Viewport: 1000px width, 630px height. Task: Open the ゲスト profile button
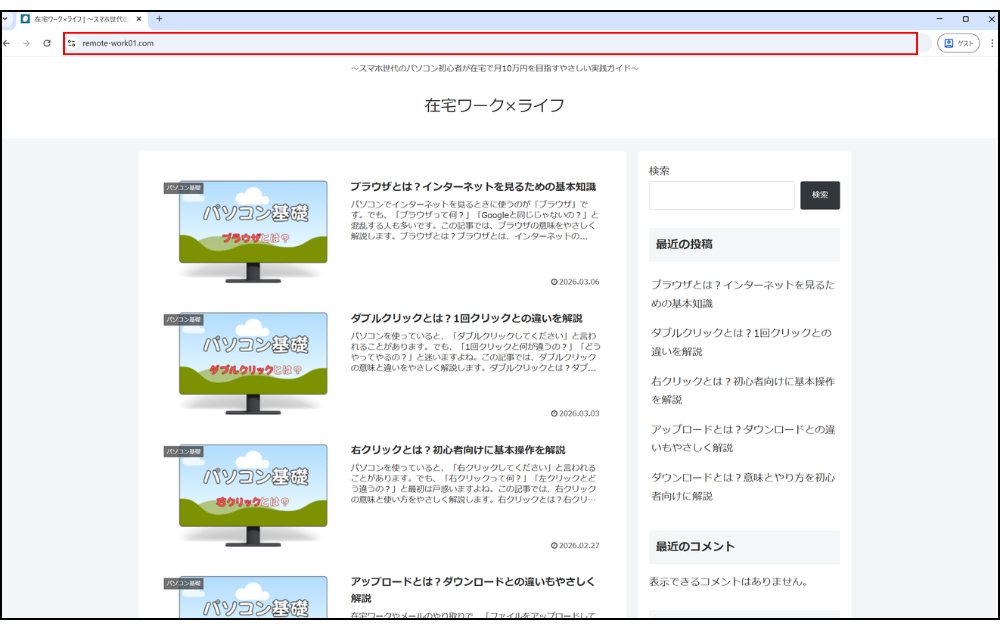[x=958, y=43]
